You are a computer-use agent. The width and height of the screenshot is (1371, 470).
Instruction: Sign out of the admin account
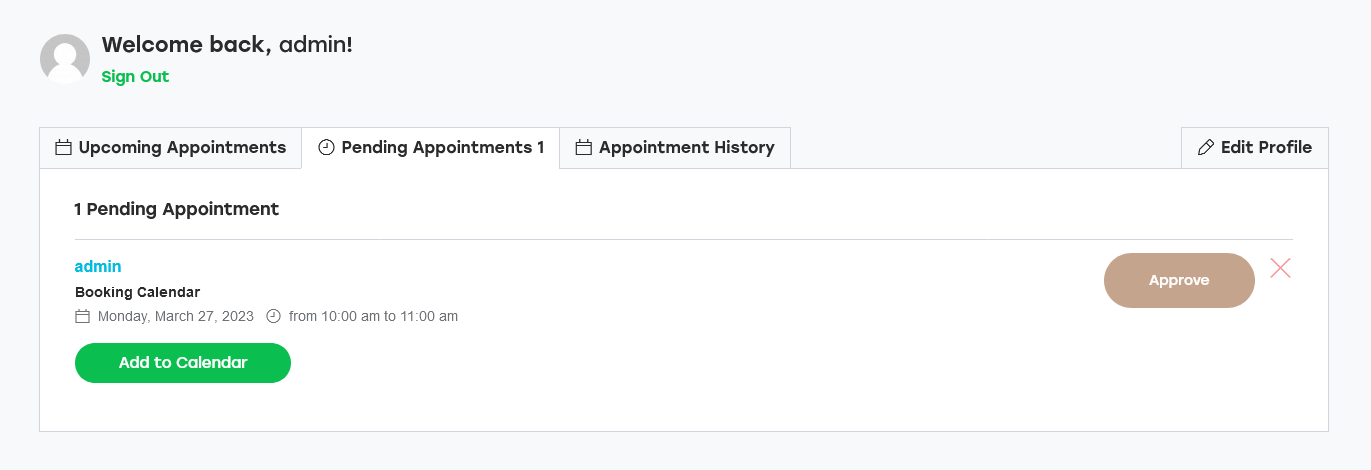(x=135, y=77)
